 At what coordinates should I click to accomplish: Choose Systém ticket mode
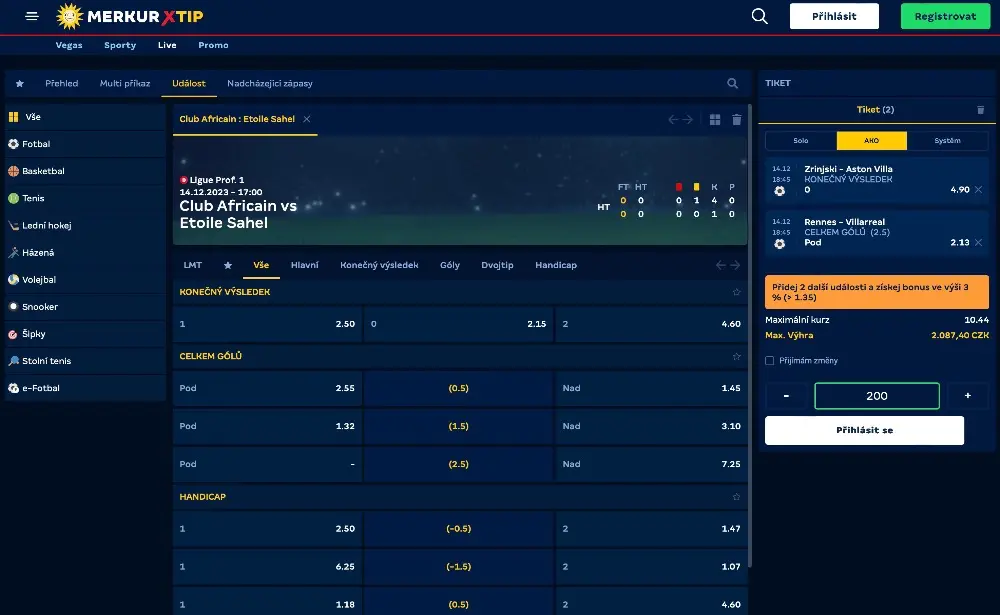[x=947, y=140]
